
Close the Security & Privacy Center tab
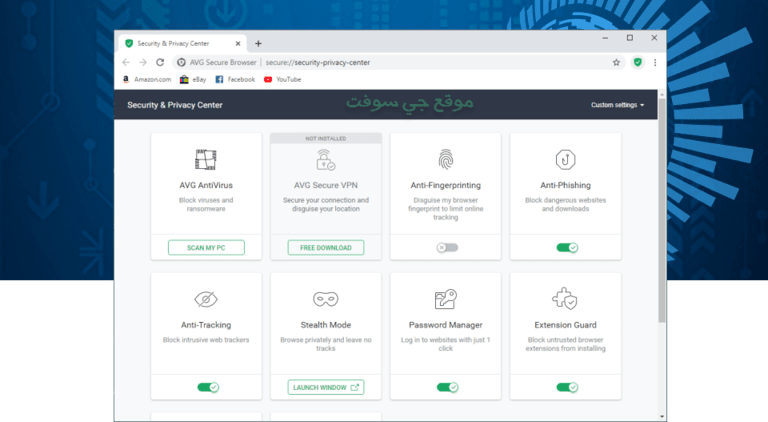[x=238, y=44]
